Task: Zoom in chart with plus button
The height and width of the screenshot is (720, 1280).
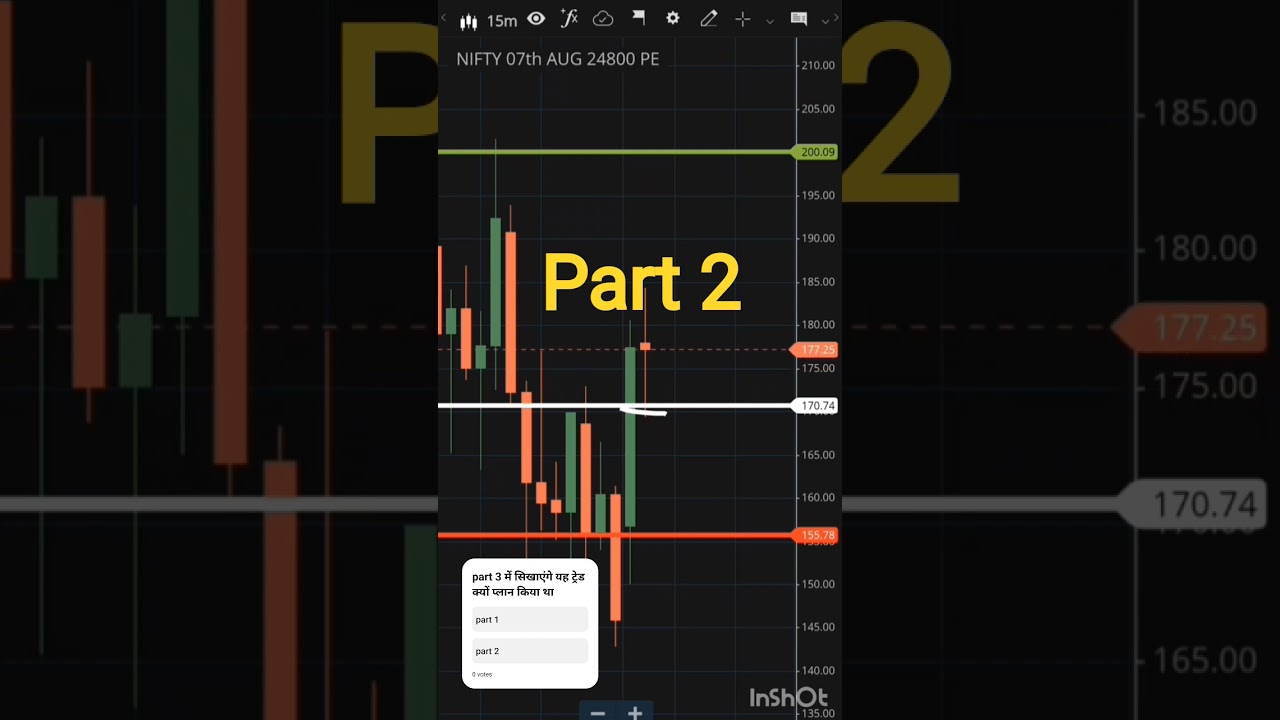Action: [635, 713]
